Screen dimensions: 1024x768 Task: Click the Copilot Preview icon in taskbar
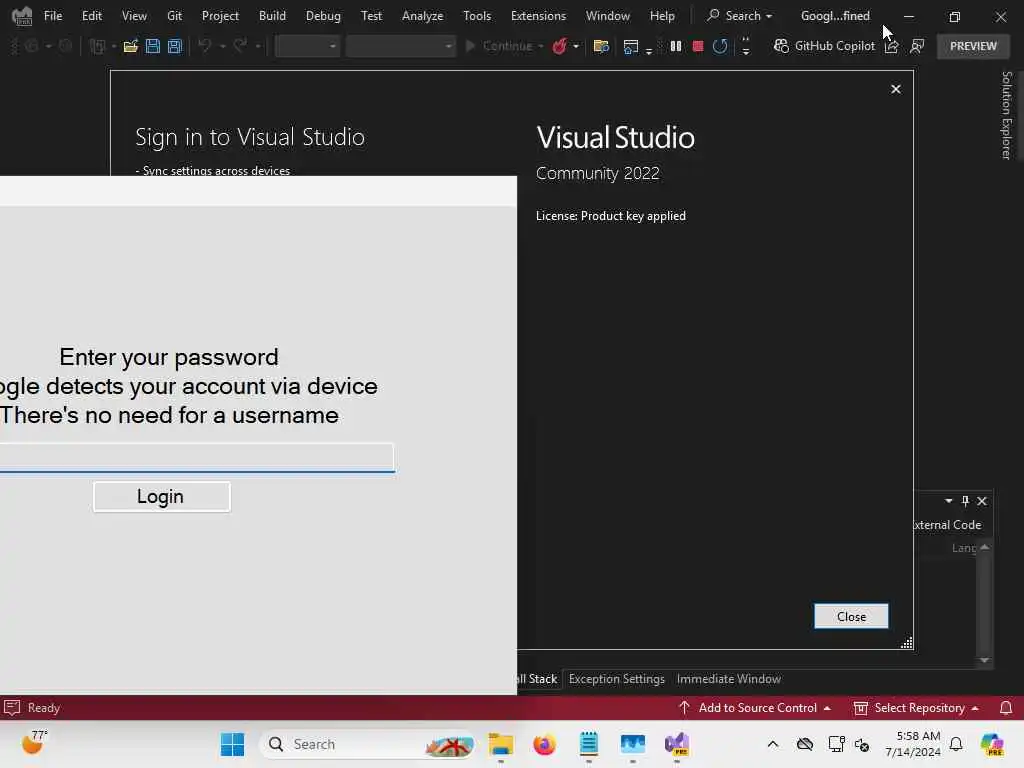[991, 744]
